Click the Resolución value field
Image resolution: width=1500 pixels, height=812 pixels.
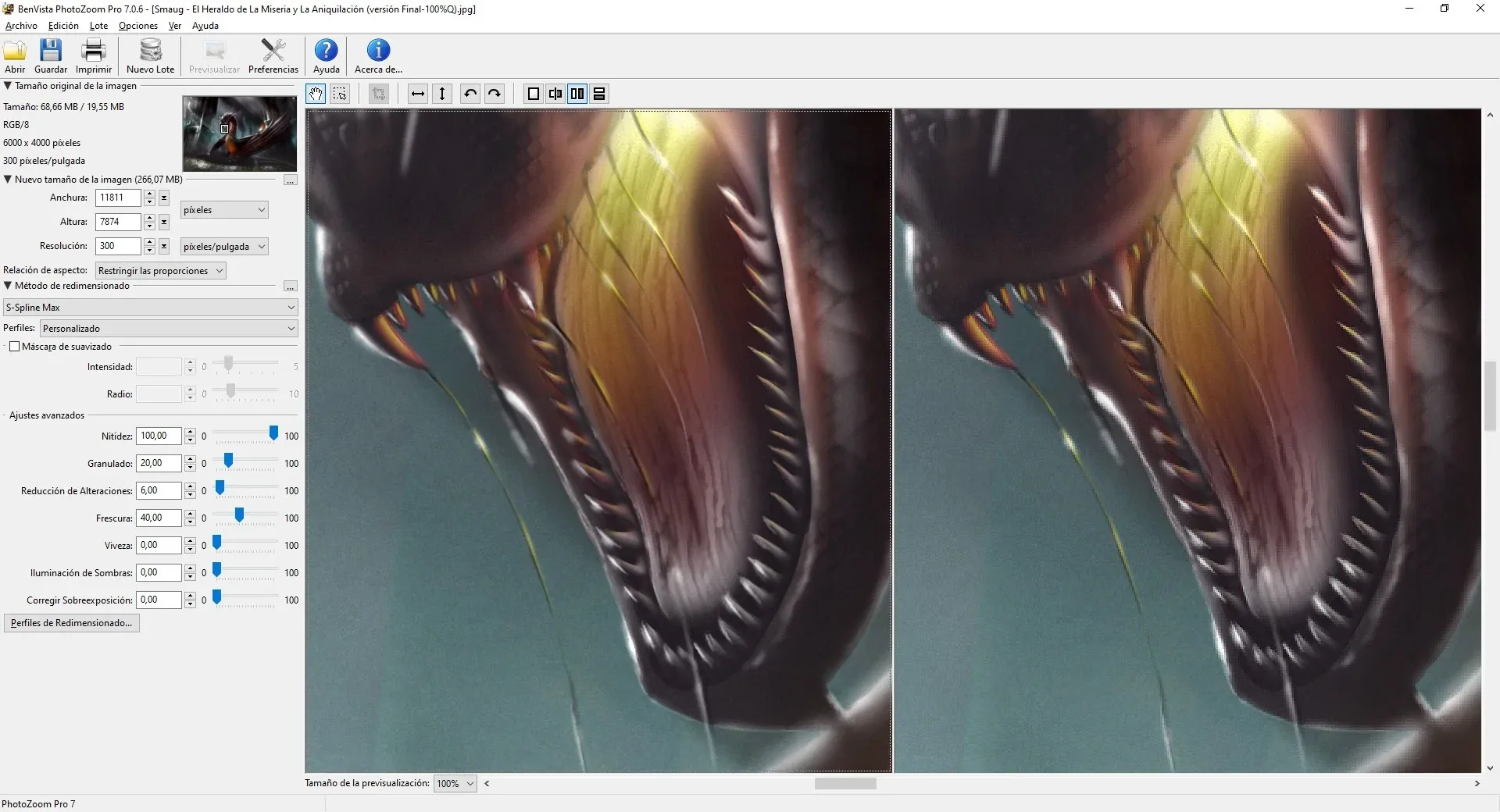[118, 247]
